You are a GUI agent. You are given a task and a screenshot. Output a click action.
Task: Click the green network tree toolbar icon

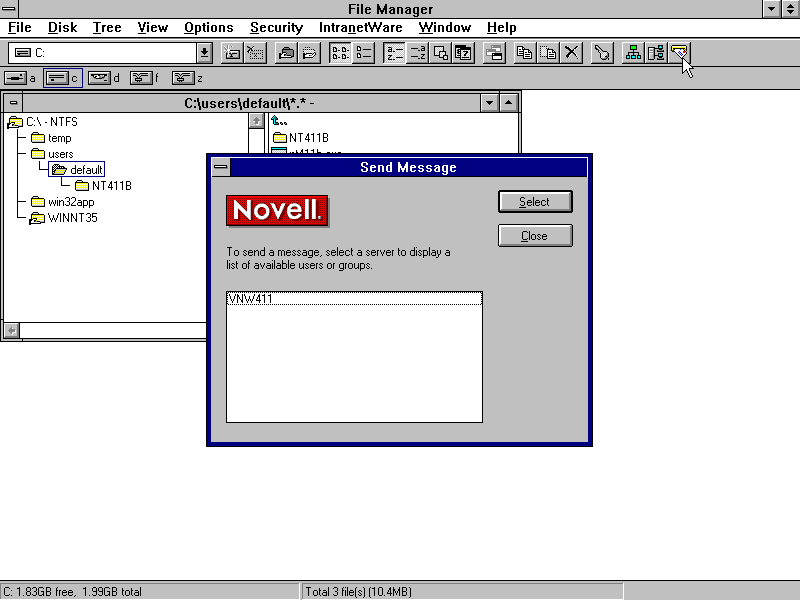(633, 53)
